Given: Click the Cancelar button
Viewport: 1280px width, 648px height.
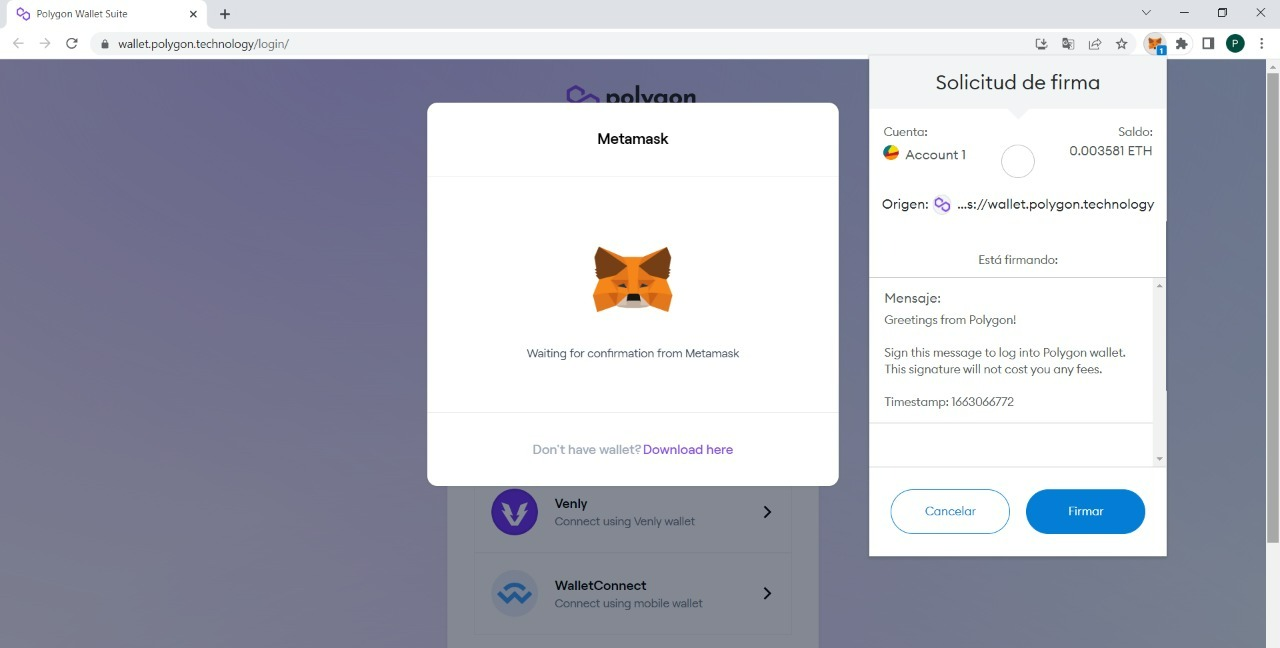Looking at the screenshot, I should (x=950, y=511).
